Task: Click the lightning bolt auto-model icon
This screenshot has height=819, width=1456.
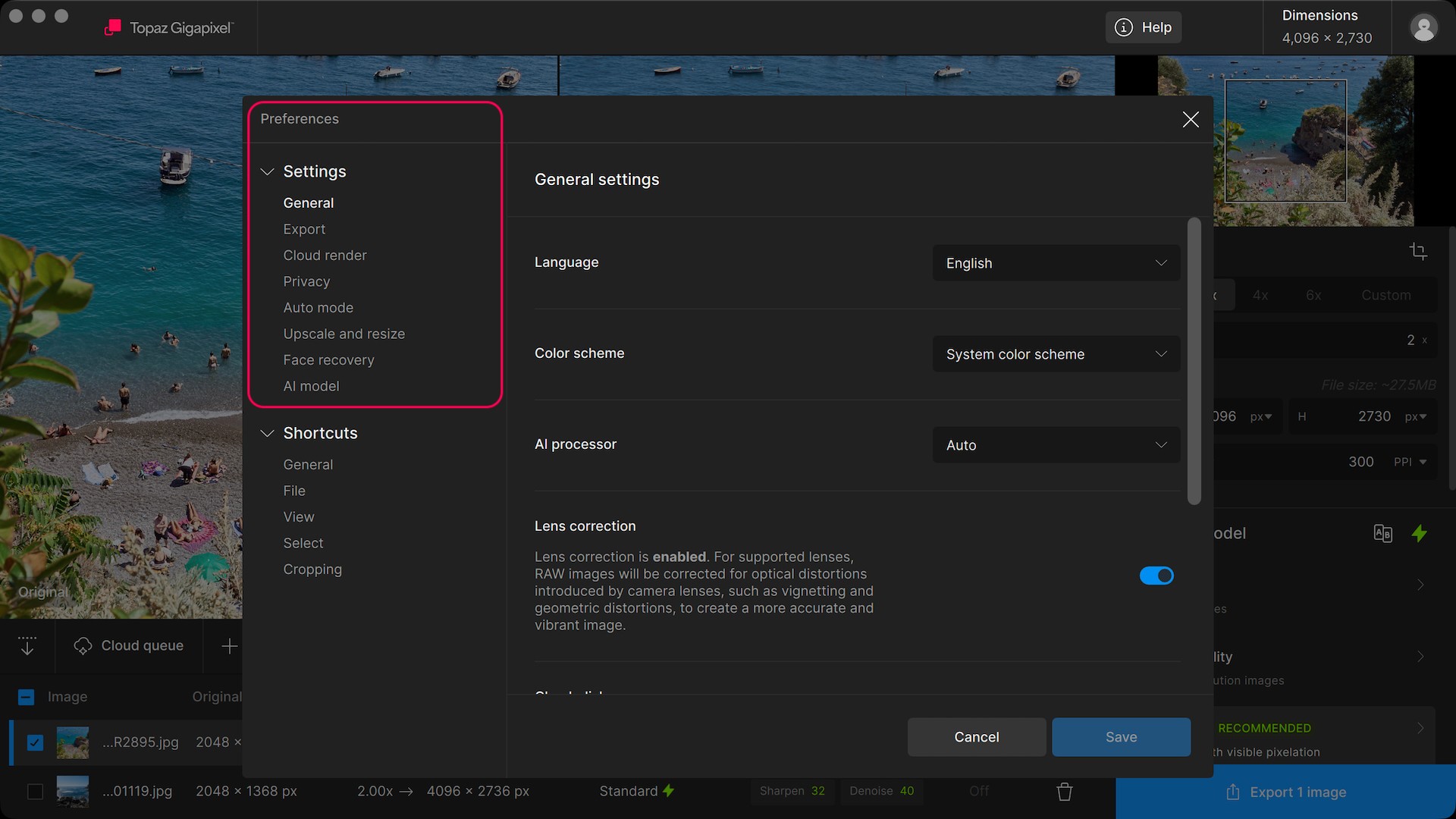Action: 1420,533
